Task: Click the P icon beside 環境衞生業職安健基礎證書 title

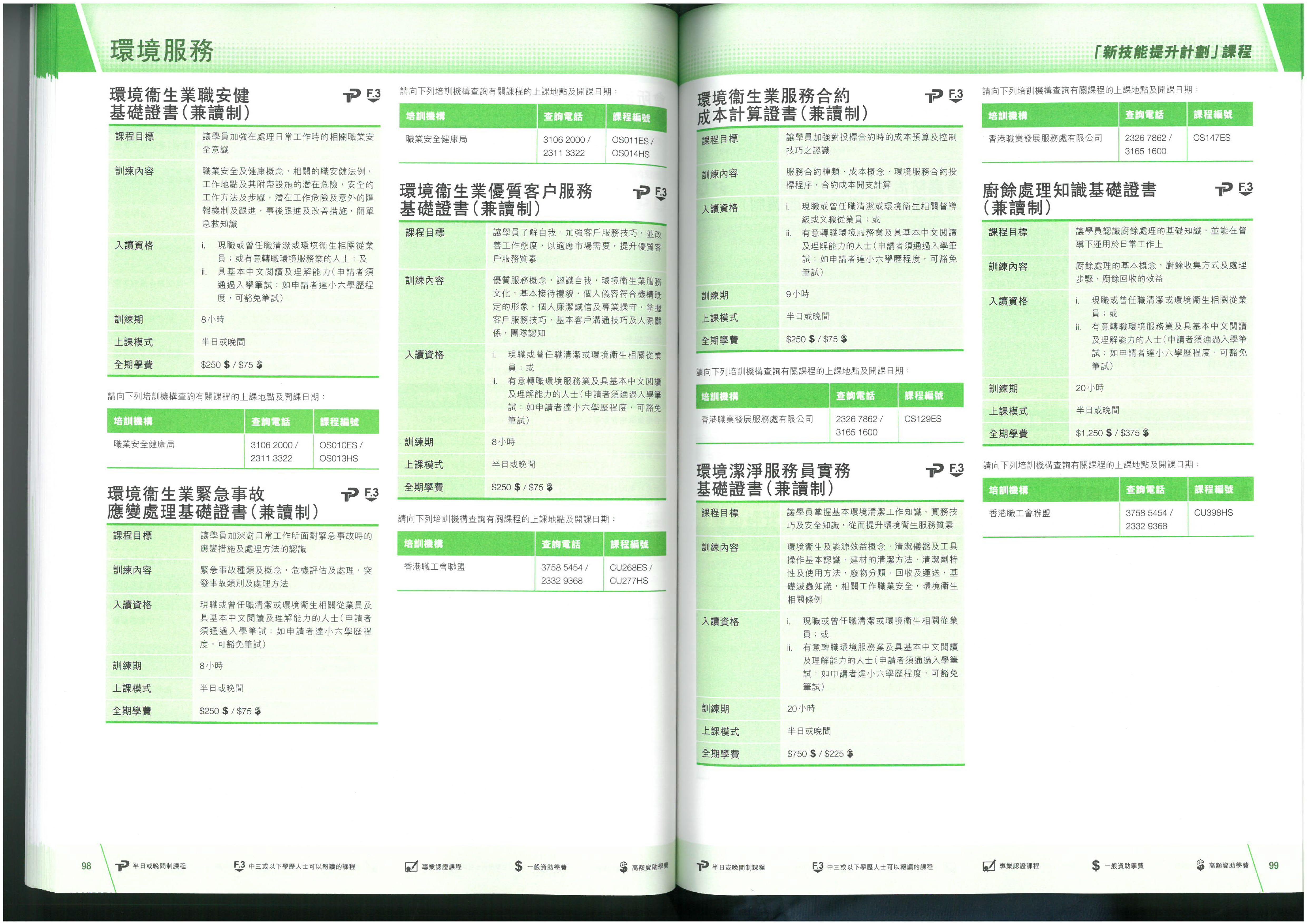Action: (x=351, y=96)
